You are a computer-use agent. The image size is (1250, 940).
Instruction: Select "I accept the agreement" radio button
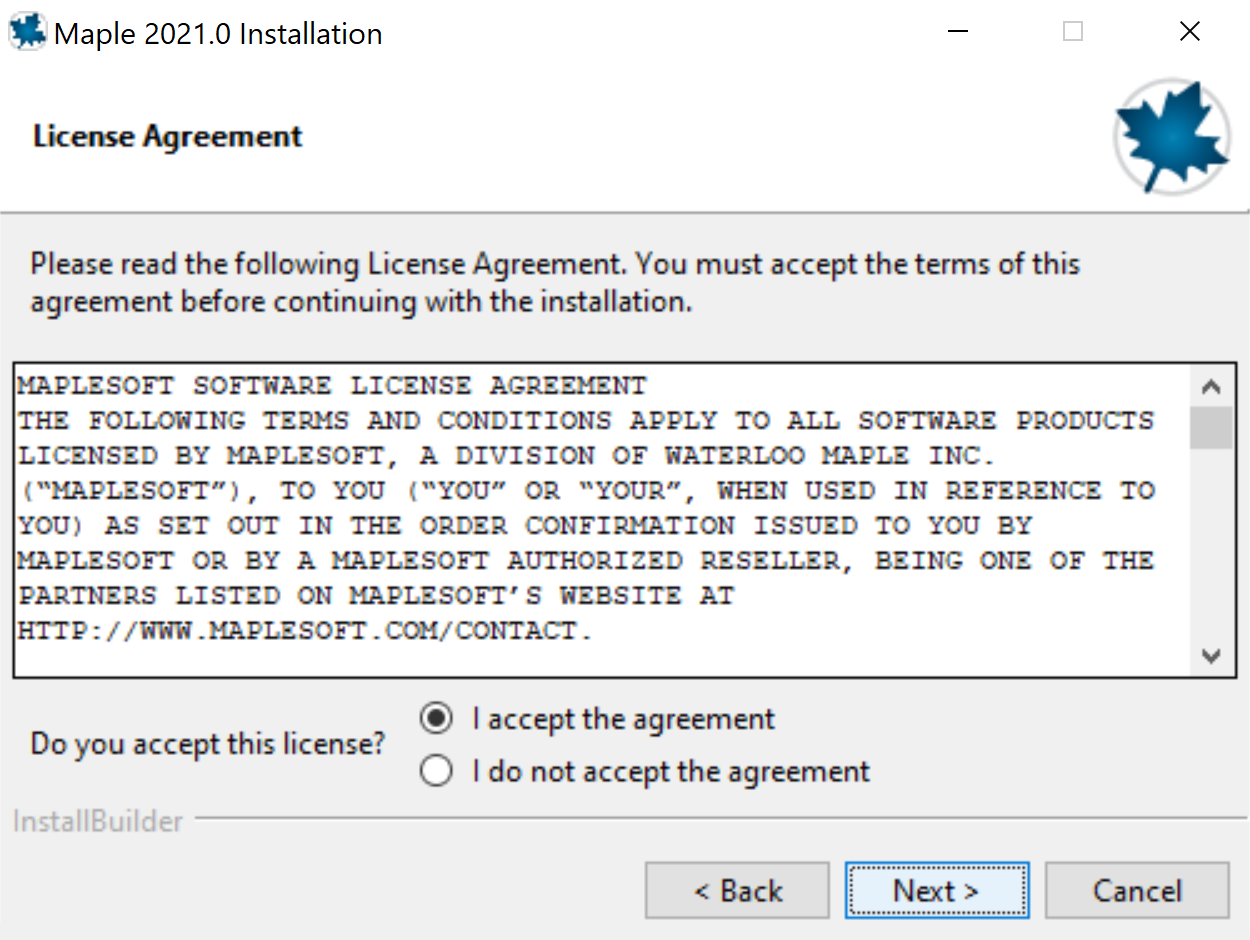tap(436, 719)
